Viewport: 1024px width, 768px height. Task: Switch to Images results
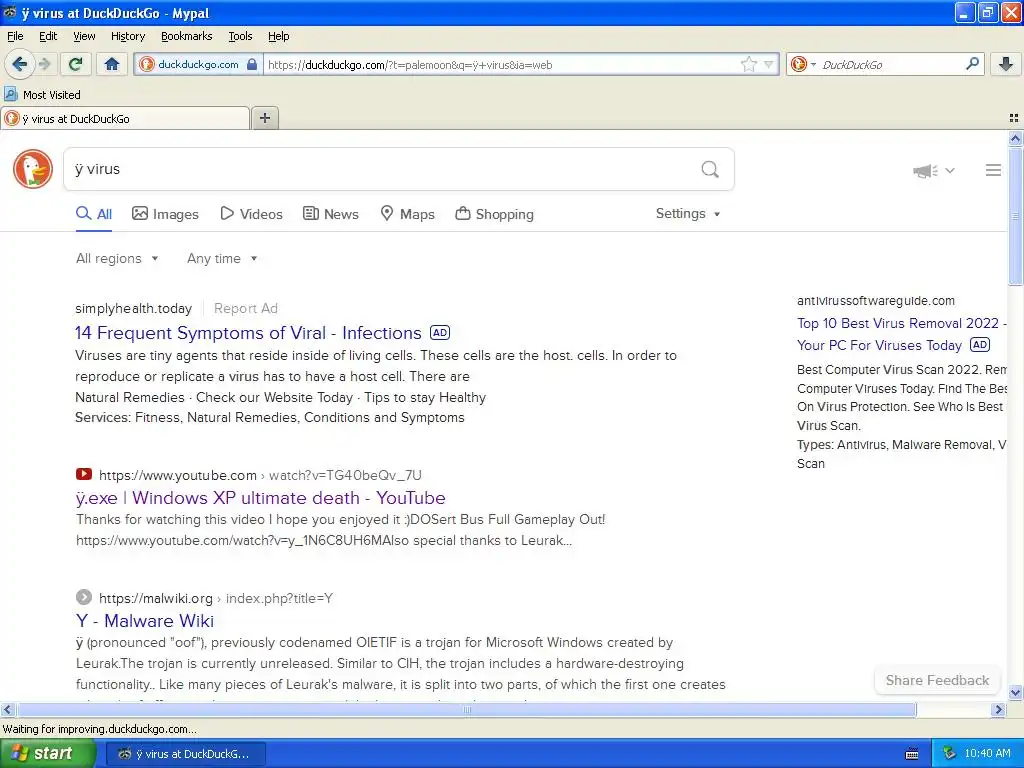click(x=165, y=214)
